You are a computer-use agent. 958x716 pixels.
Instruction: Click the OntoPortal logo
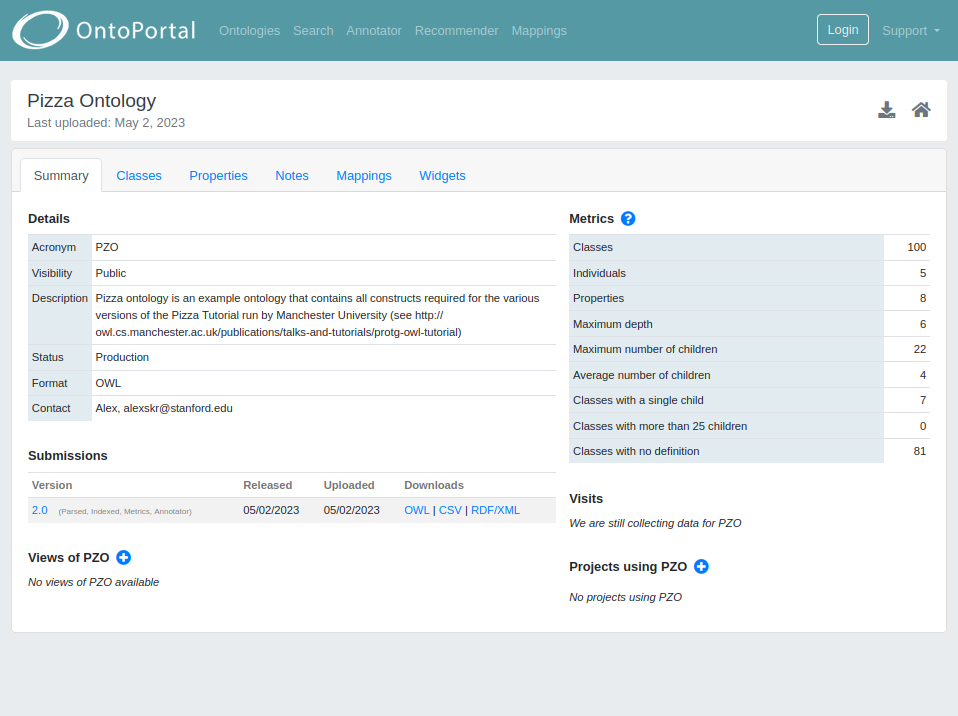point(104,30)
